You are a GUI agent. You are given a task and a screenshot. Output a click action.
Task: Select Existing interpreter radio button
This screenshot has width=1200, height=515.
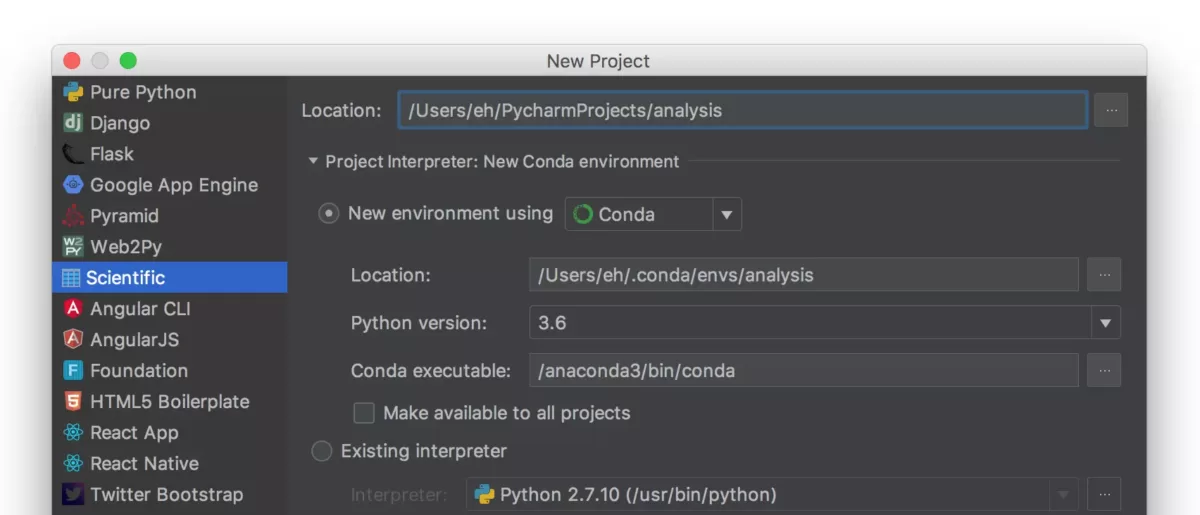click(x=322, y=452)
